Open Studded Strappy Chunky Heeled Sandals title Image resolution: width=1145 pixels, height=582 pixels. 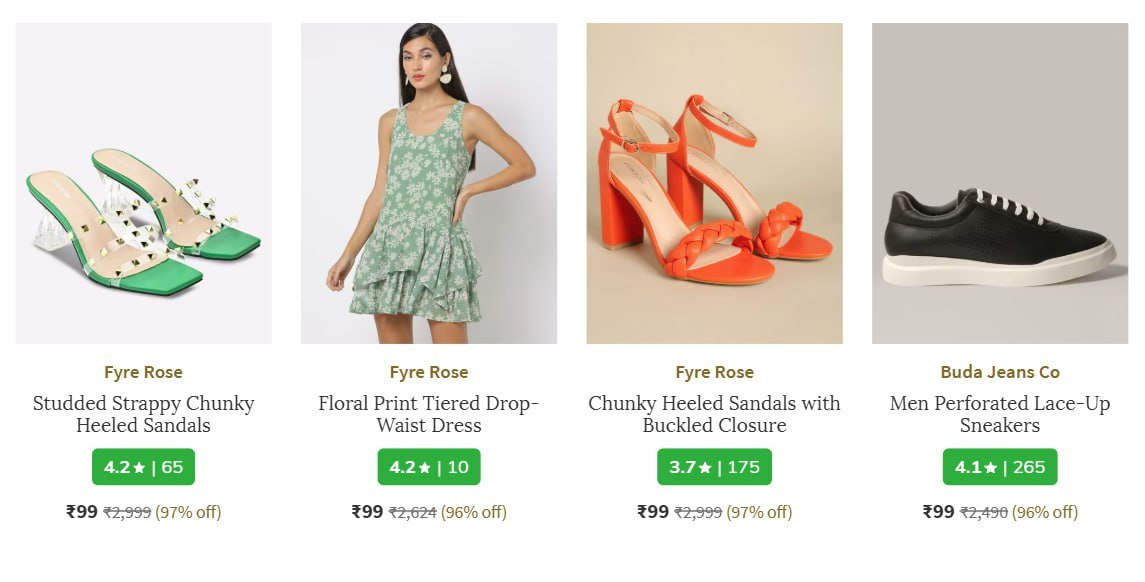pyautogui.click(x=143, y=414)
